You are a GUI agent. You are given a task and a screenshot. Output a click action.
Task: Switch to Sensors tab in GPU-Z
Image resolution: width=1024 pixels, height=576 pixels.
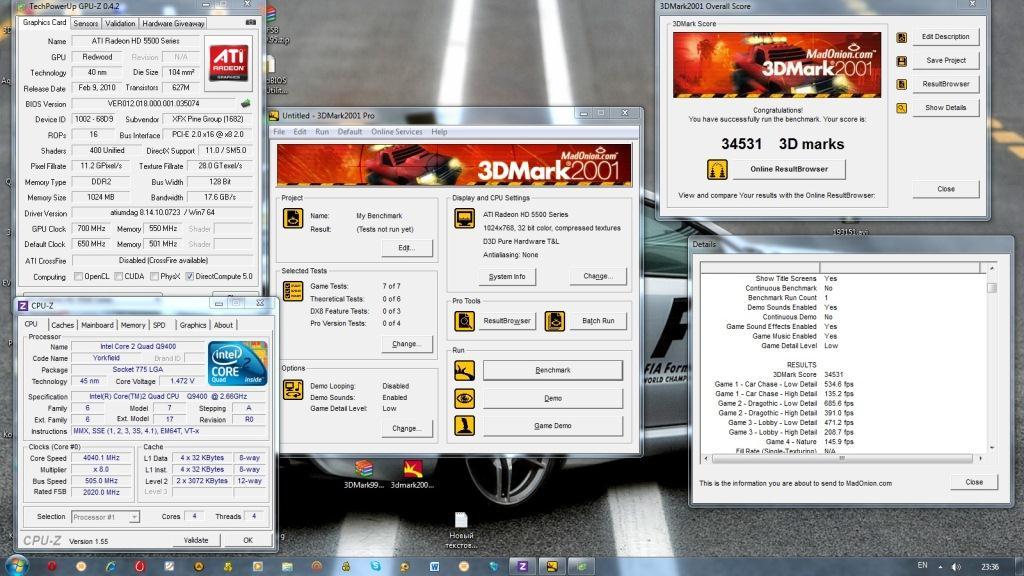[x=86, y=24]
